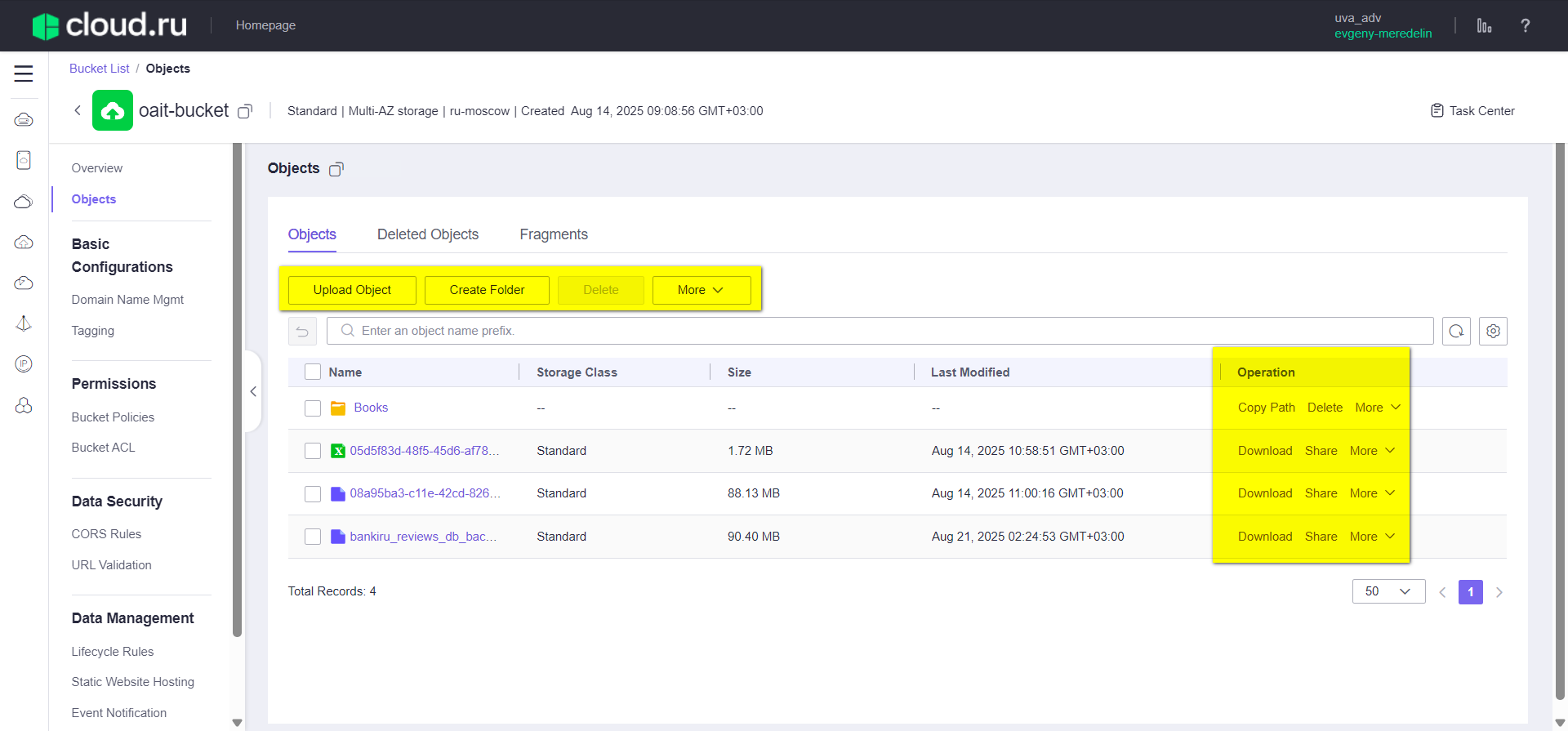Open the Fragments tab
The height and width of the screenshot is (731, 1568).
click(x=554, y=234)
